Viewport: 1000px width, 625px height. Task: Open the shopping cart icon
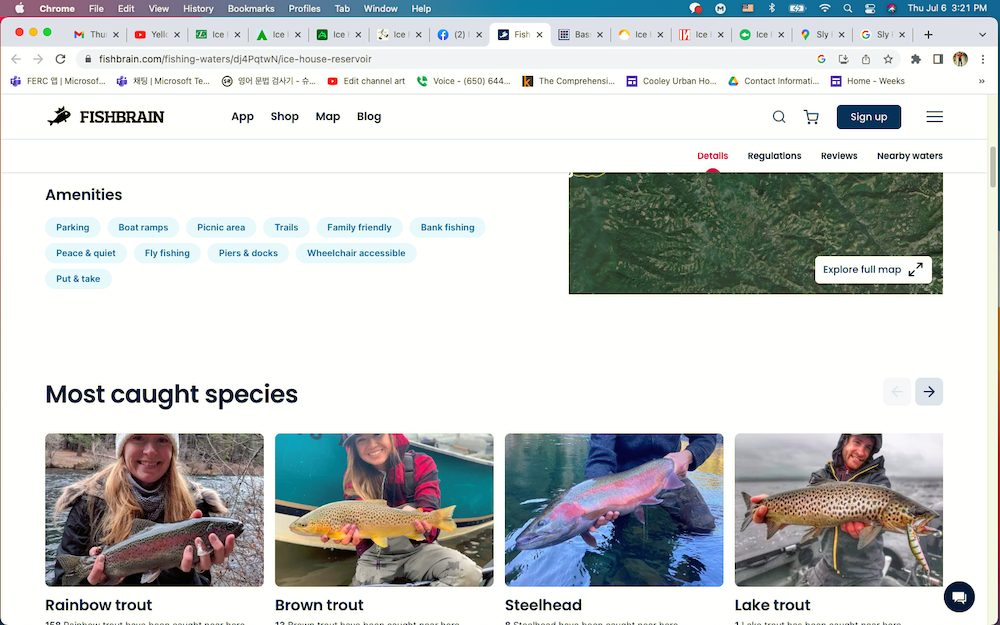[x=811, y=117]
